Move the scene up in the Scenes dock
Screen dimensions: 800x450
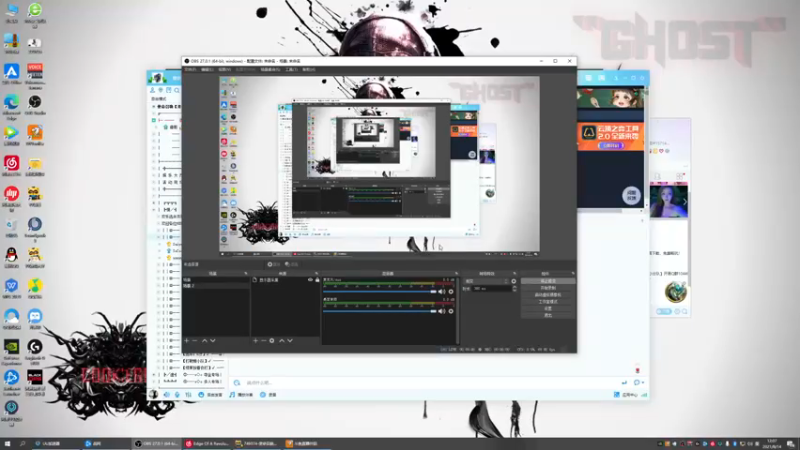click(x=205, y=340)
